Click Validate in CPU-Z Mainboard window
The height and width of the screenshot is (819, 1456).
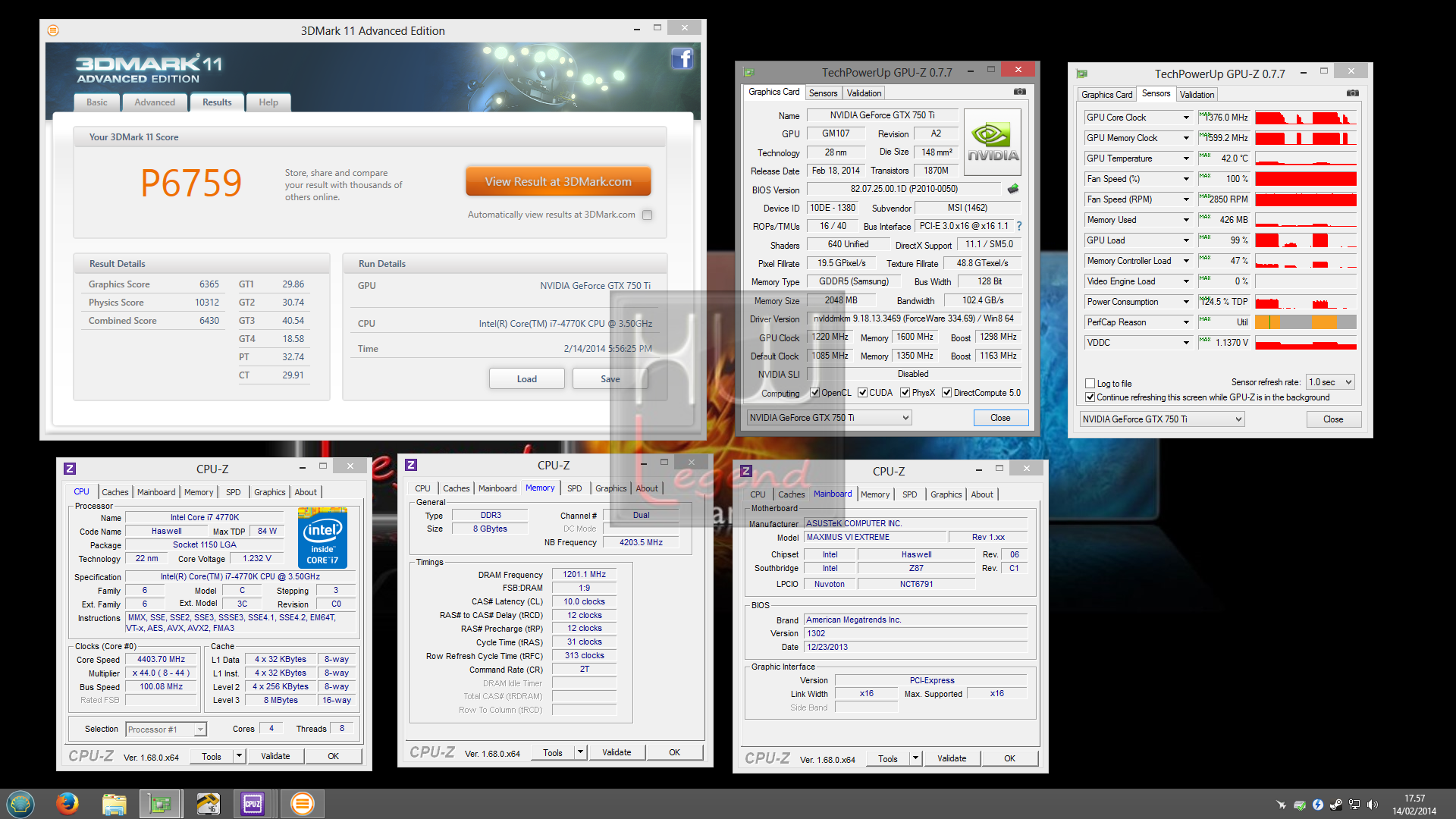(952, 758)
